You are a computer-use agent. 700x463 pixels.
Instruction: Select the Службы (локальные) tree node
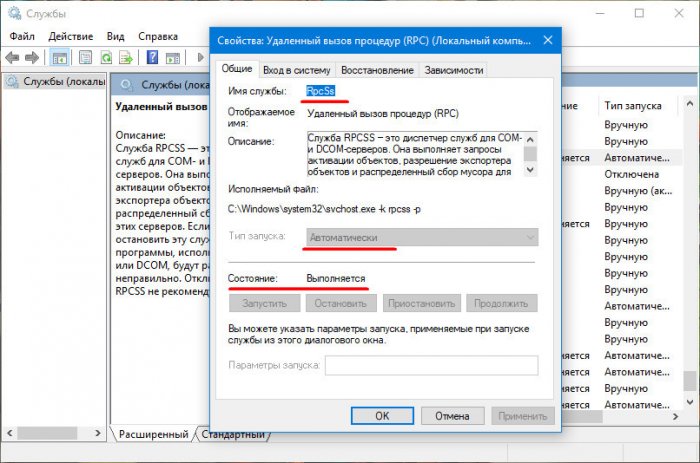pos(56,82)
